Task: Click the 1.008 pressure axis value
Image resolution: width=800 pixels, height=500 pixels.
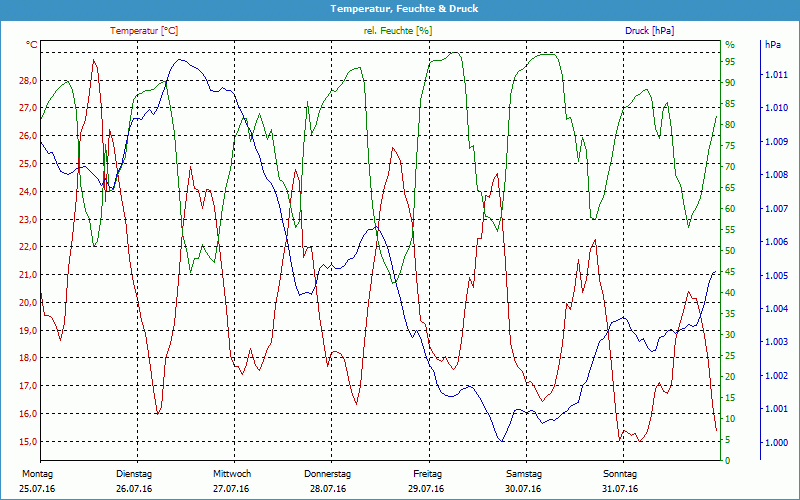Action: coord(776,174)
